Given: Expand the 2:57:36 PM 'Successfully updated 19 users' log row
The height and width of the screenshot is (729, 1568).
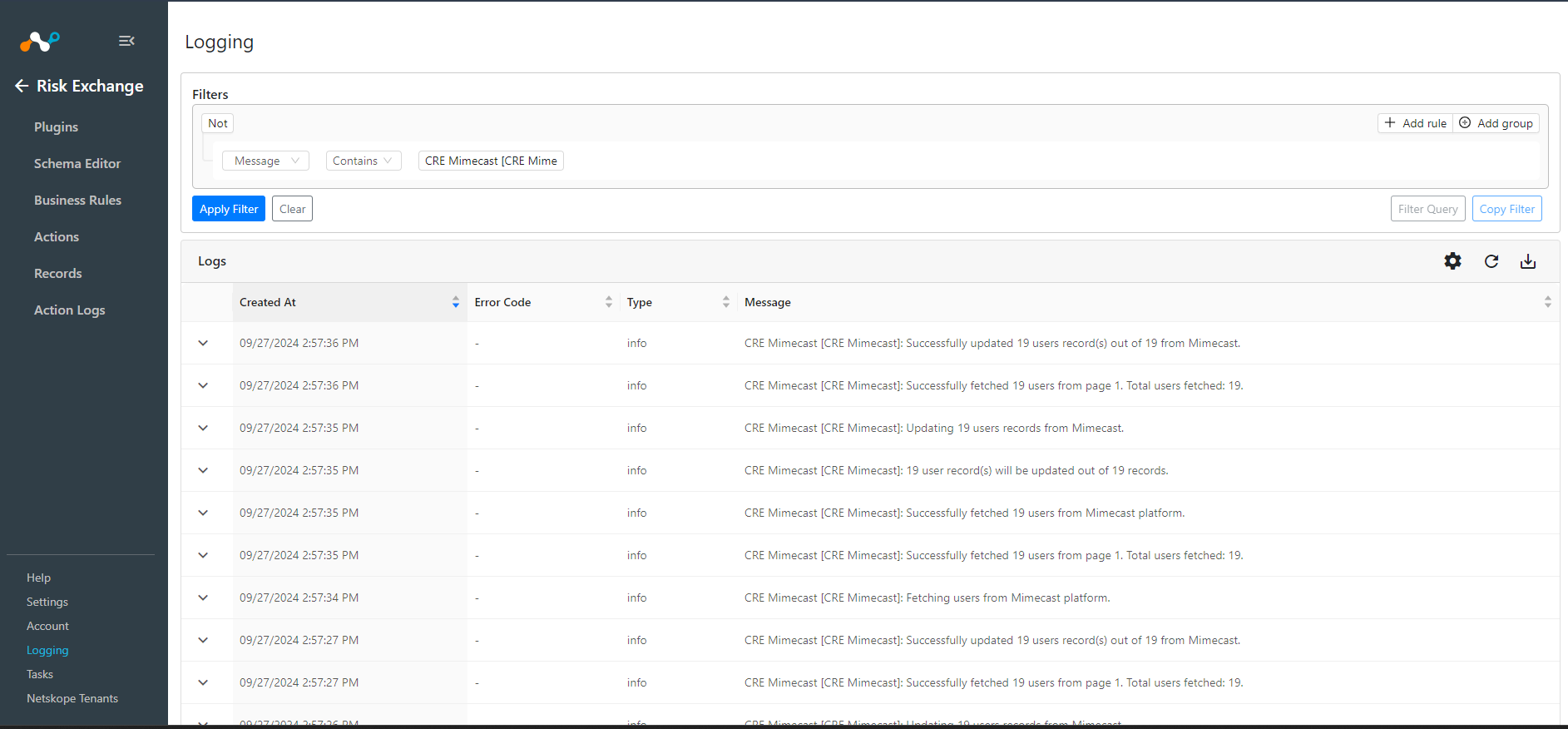Looking at the screenshot, I should point(203,343).
